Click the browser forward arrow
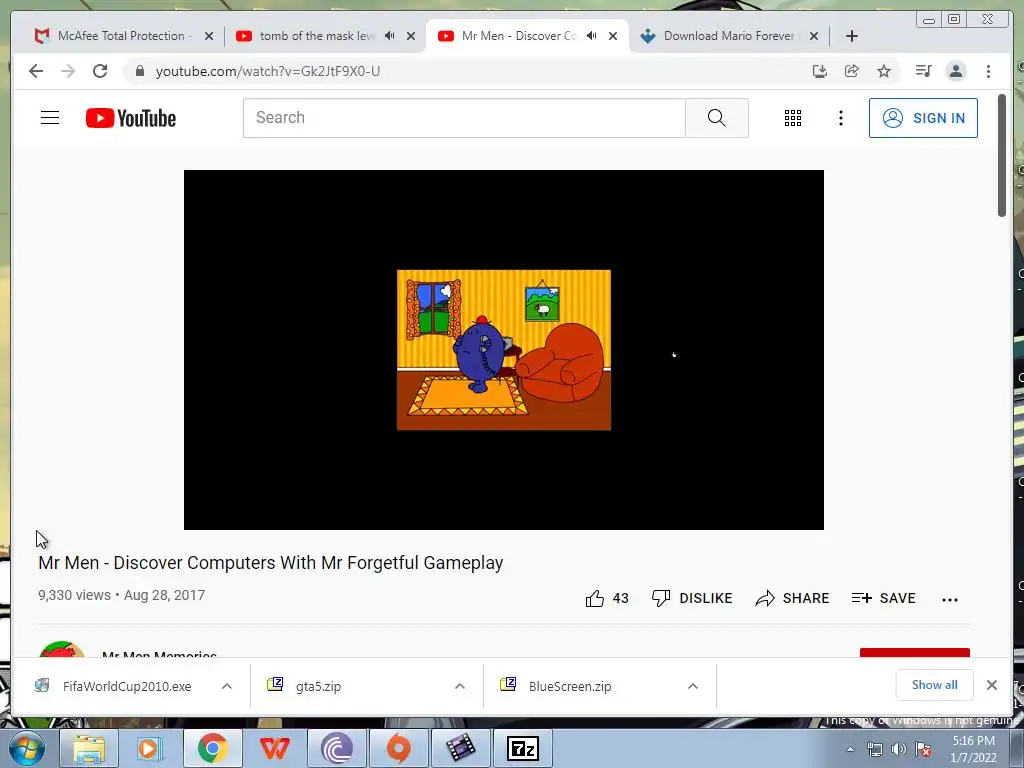The image size is (1024, 768). (68, 71)
